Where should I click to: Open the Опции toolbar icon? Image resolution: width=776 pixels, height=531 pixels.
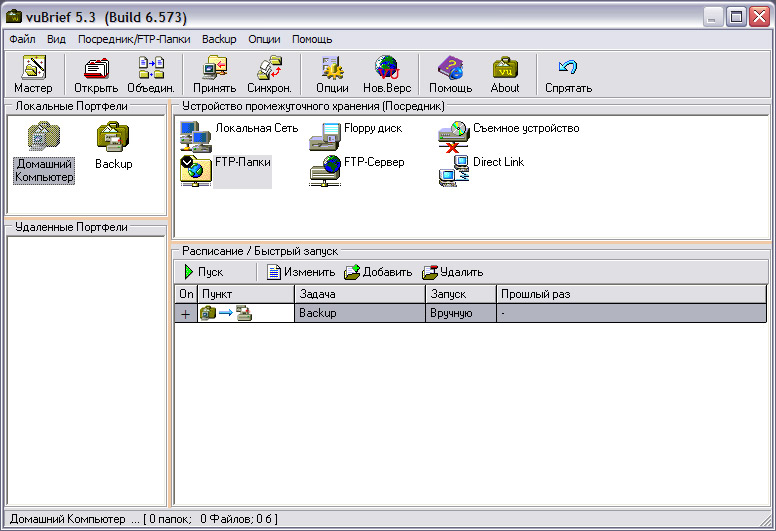(332, 74)
